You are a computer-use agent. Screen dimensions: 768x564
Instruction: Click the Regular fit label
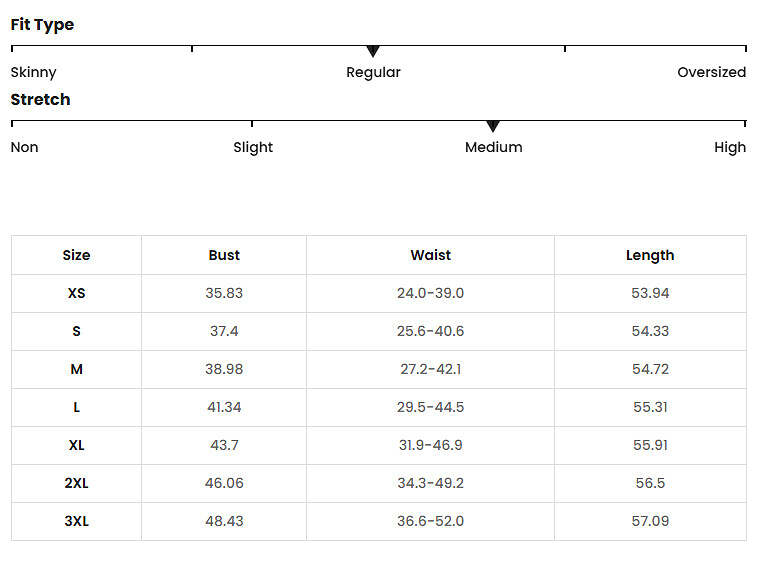tap(373, 72)
